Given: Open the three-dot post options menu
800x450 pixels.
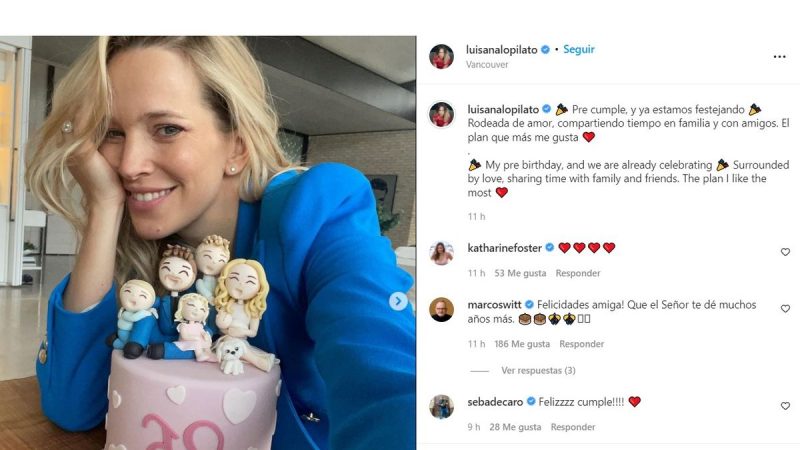Looking at the screenshot, I should tap(779, 57).
